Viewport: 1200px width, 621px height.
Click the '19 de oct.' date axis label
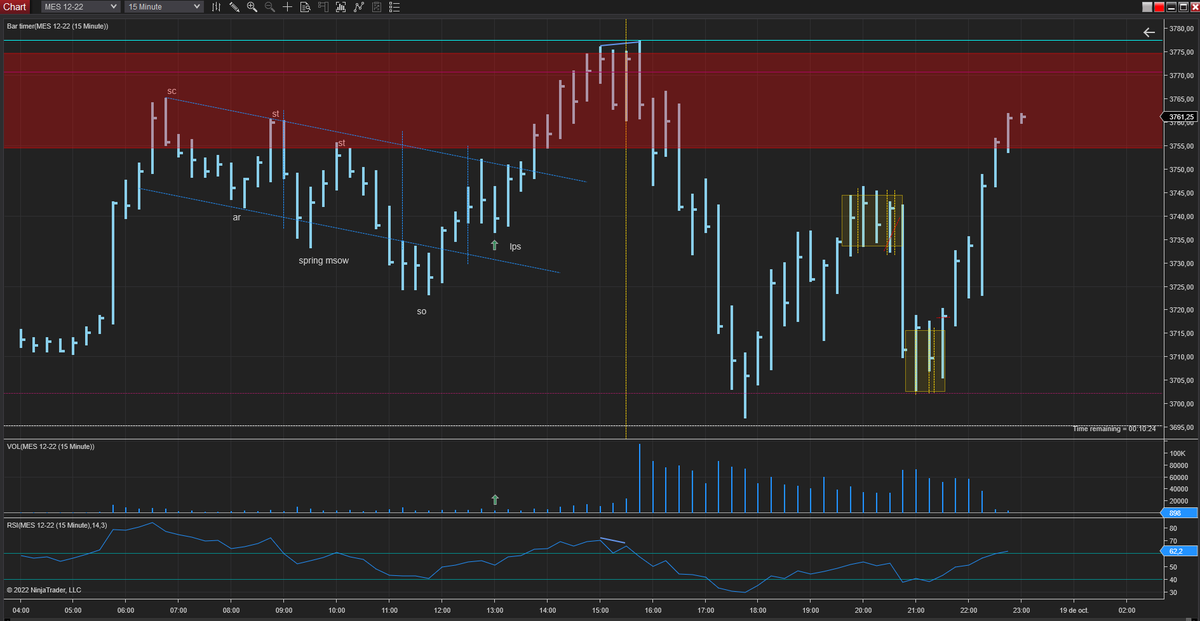click(1074, 608)
